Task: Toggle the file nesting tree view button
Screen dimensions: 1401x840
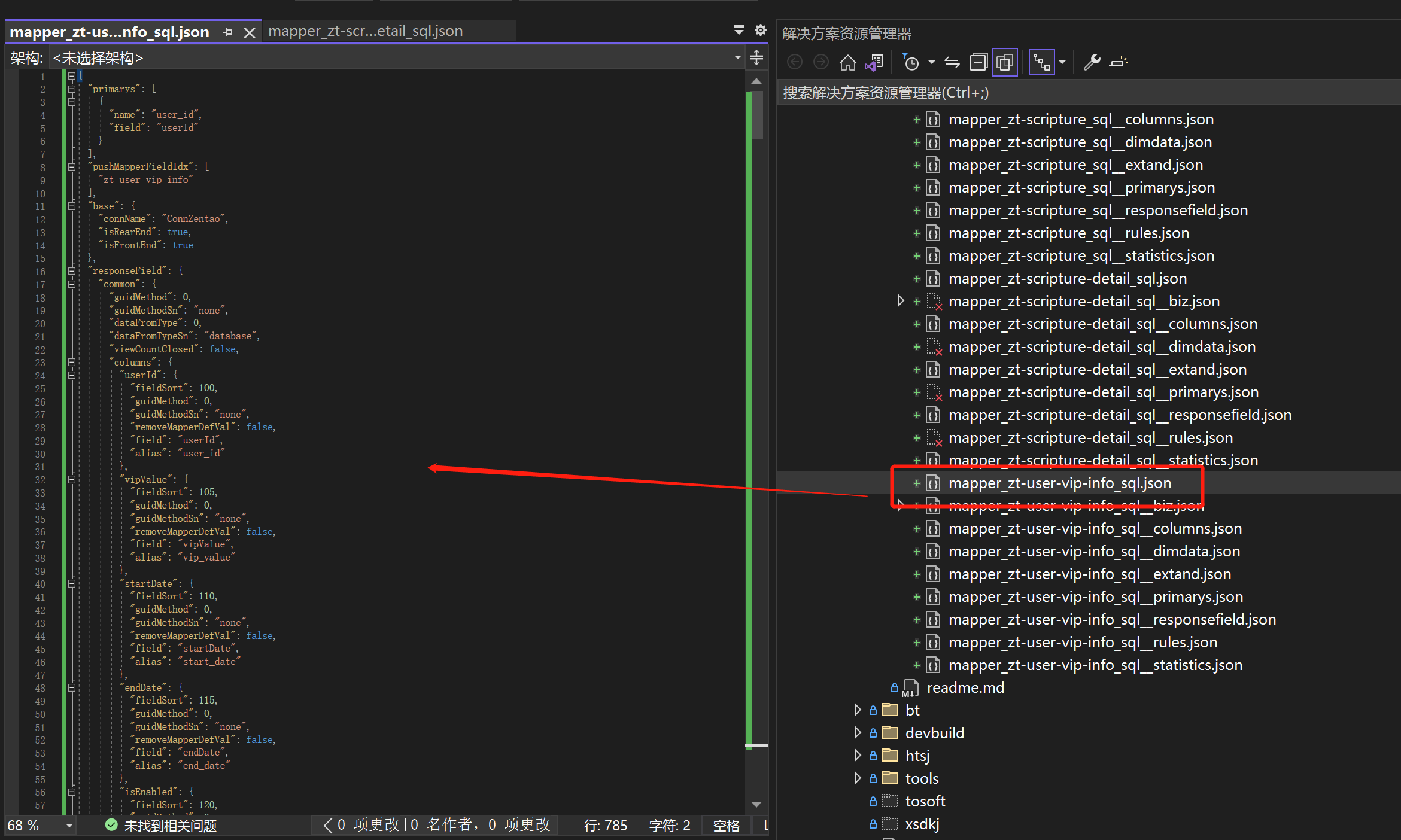Action: point(1042,62)
